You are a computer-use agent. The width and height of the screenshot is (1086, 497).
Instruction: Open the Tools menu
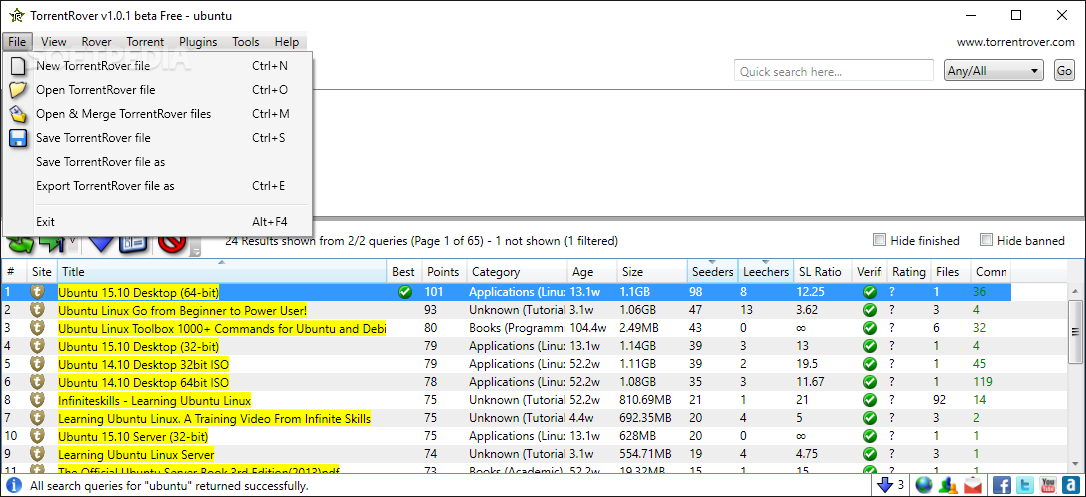[x=246, y=42]
